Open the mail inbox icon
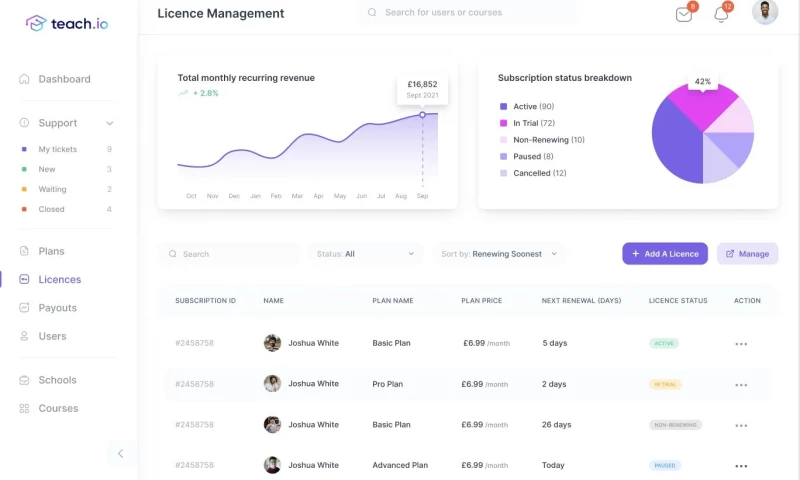 click(684, 14)
